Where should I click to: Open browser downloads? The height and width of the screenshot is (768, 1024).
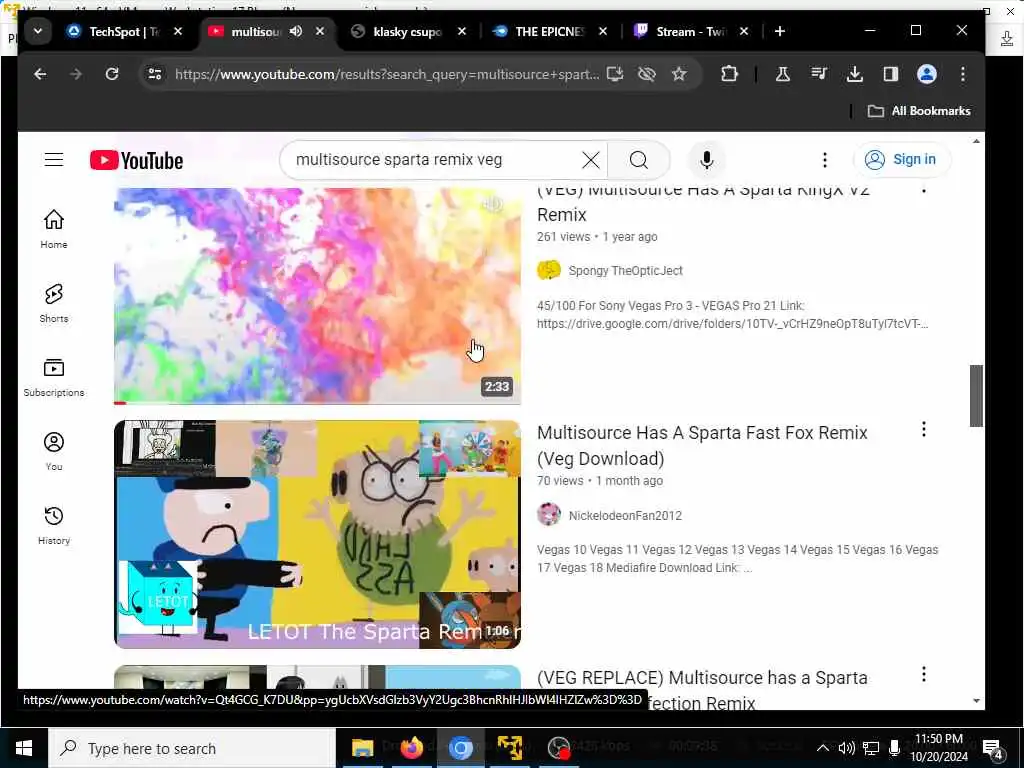(x=854, y=74)
